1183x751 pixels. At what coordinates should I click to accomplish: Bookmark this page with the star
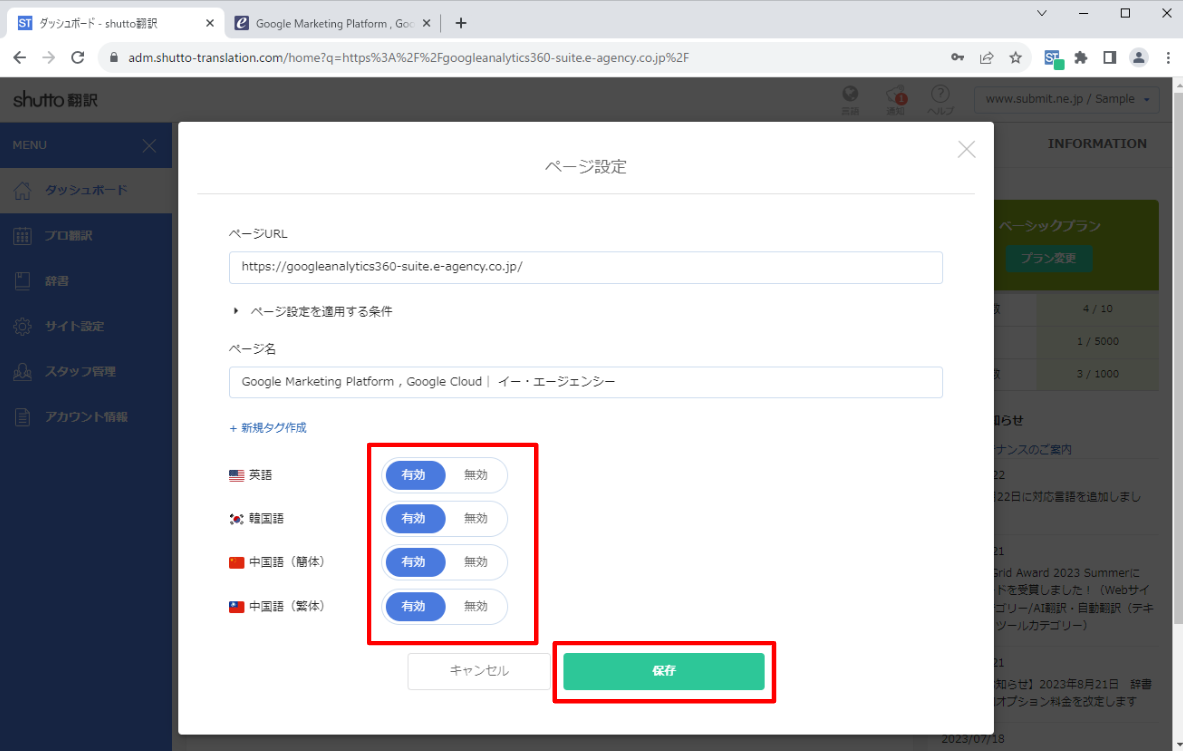tap(1016, 57)
